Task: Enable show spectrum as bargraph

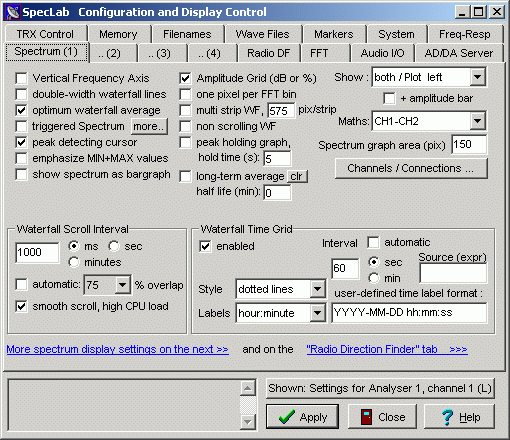Action: [21, 174]
